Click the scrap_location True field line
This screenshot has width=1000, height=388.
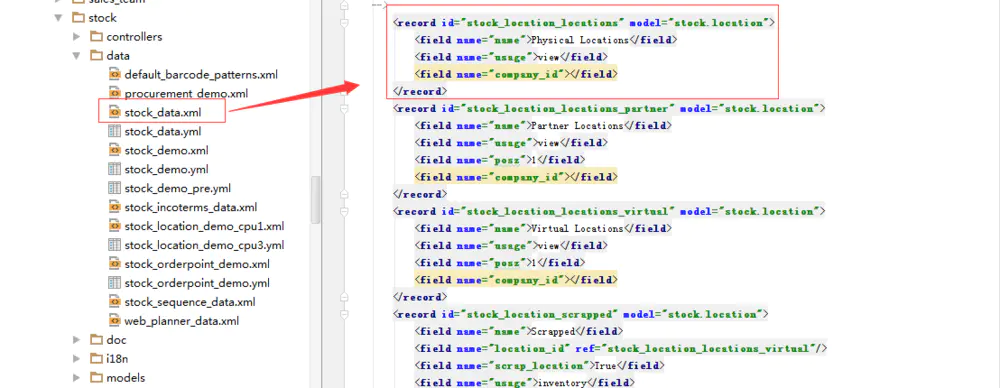pos(540,366)
